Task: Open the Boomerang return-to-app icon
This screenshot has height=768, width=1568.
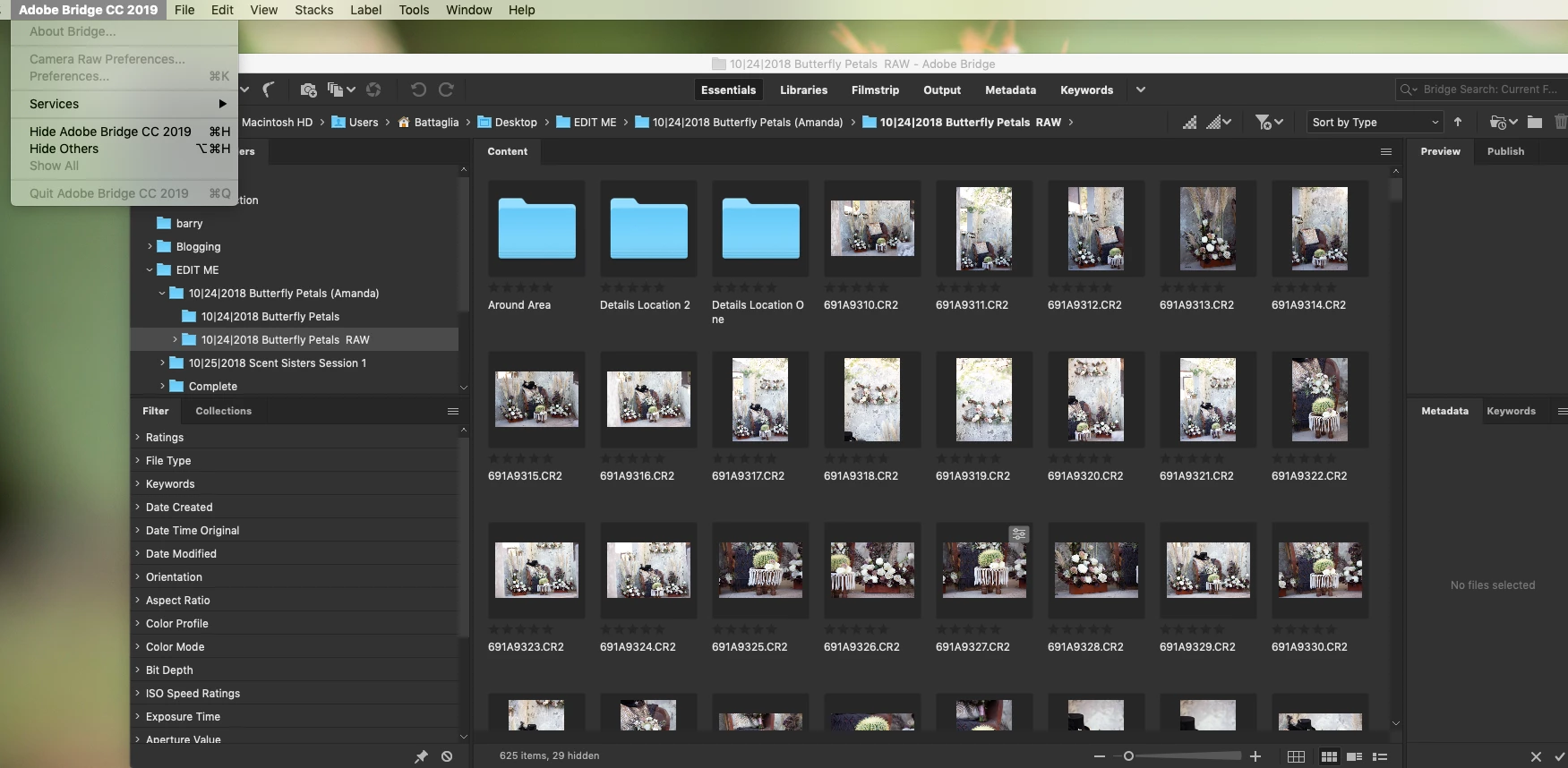Action: pyautogui.click(x=269, y=90)
